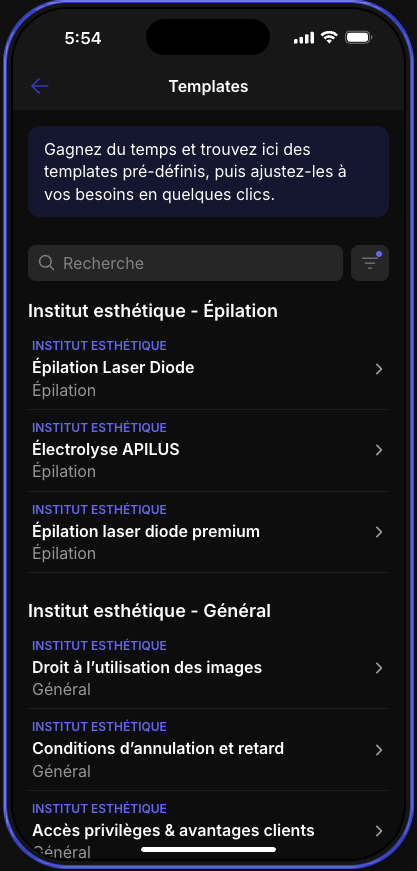Expand chevron for Épilation Laser Diode
This screenshot has height=871, width=417.
(x=379, y=369)
